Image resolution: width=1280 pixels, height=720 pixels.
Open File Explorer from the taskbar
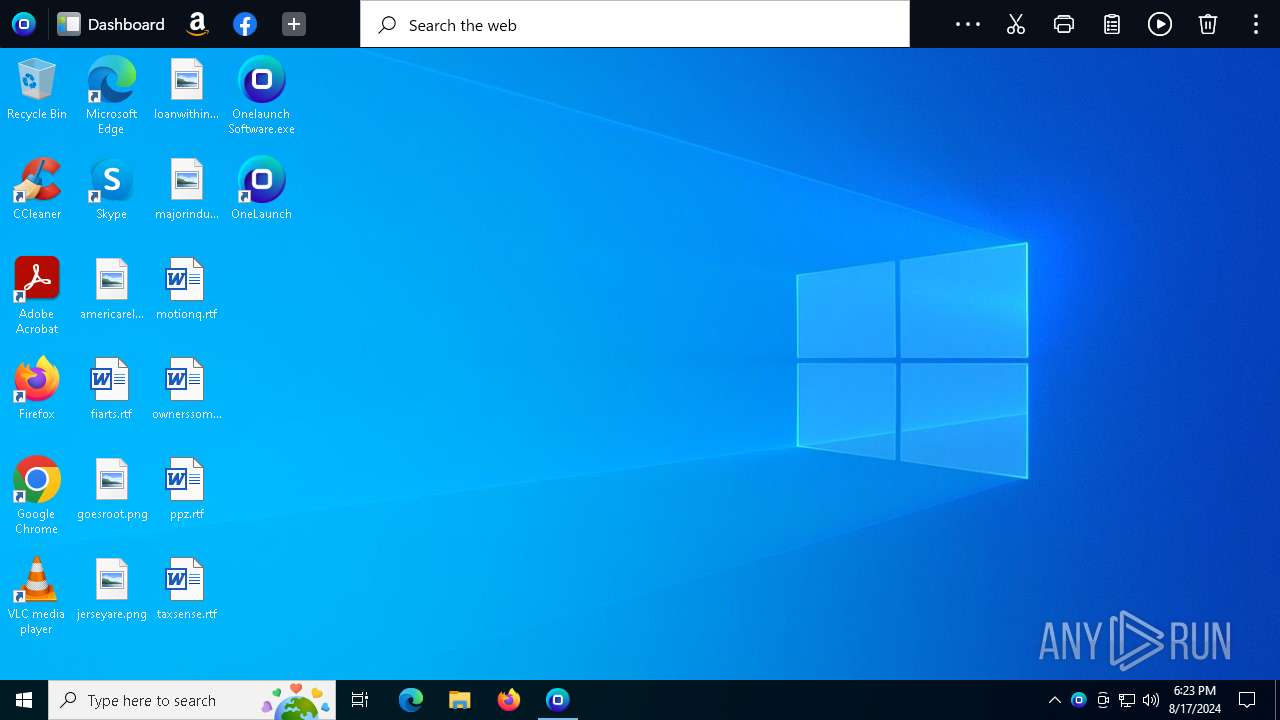pyautogui.click(x=460, y=700)
